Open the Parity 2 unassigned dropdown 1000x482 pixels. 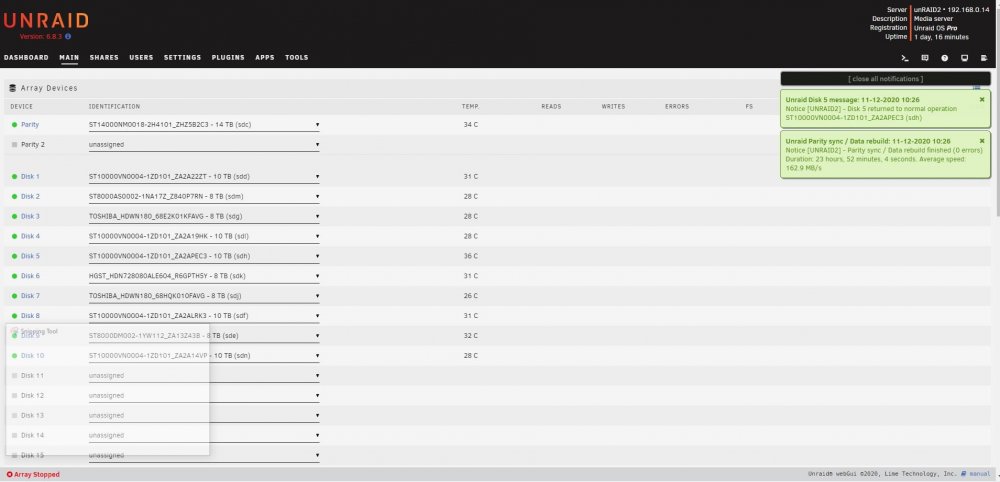(204, 145)
